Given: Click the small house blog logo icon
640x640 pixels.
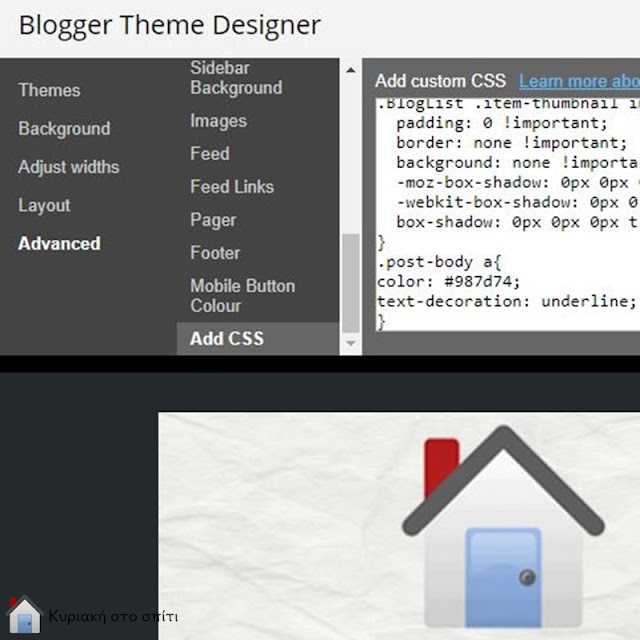Looking at the screenshot, I should point(24,615).
